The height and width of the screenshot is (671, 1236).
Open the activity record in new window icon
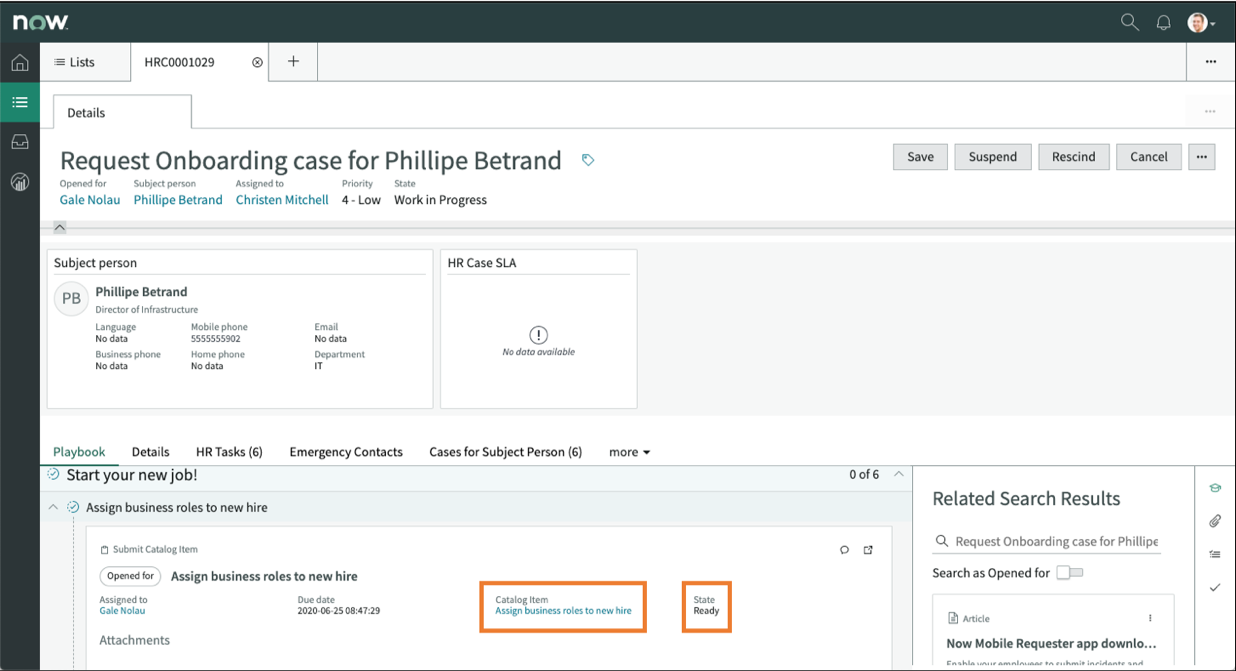tap(868, 550)
